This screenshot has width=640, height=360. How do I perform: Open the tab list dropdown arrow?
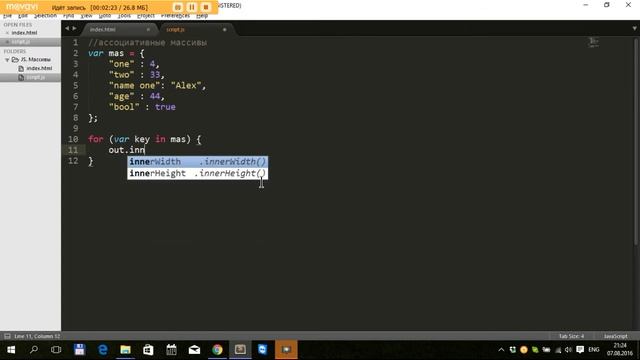tap(634, 29)
